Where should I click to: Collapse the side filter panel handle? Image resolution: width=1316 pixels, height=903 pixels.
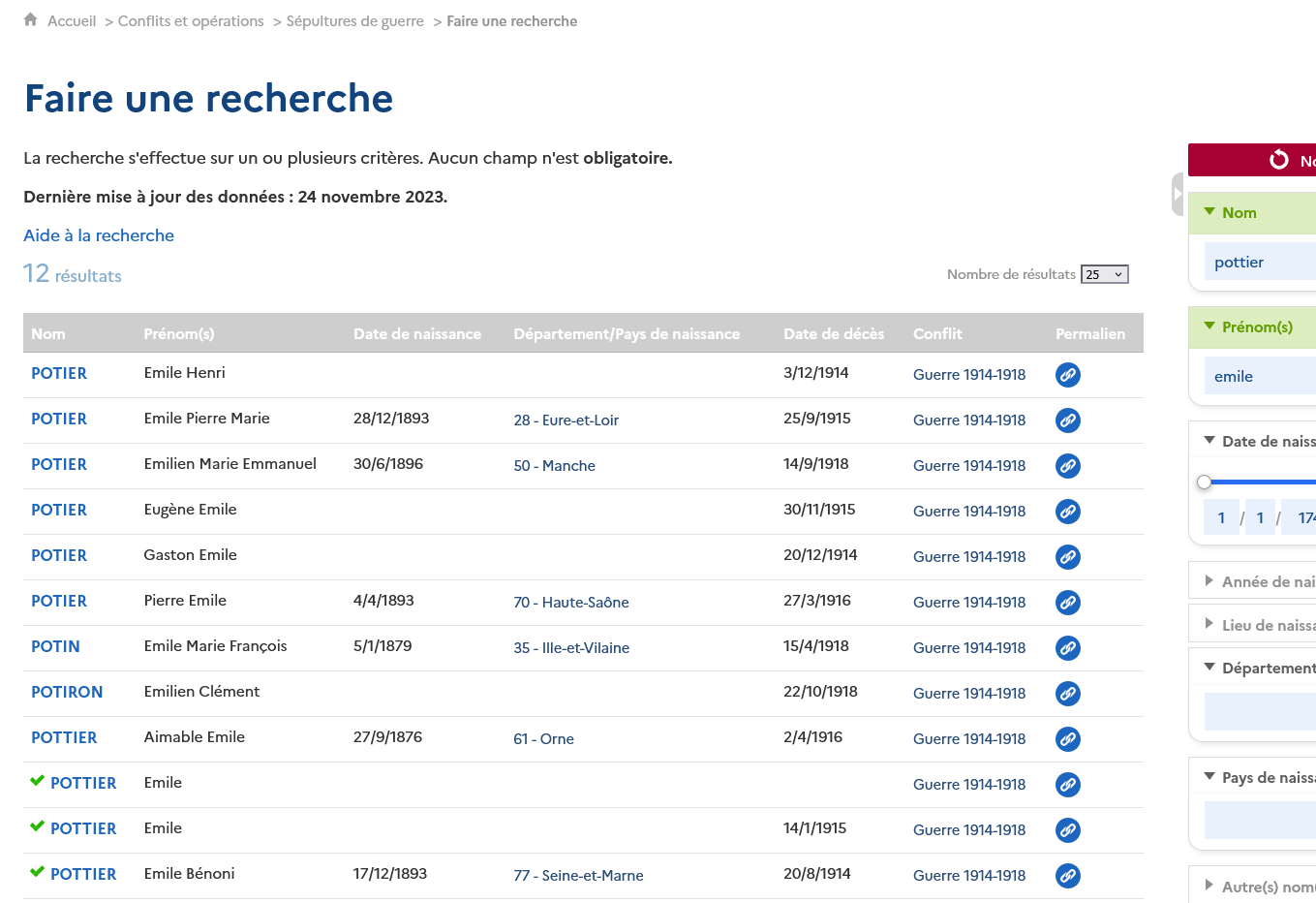pos(1178,194)
